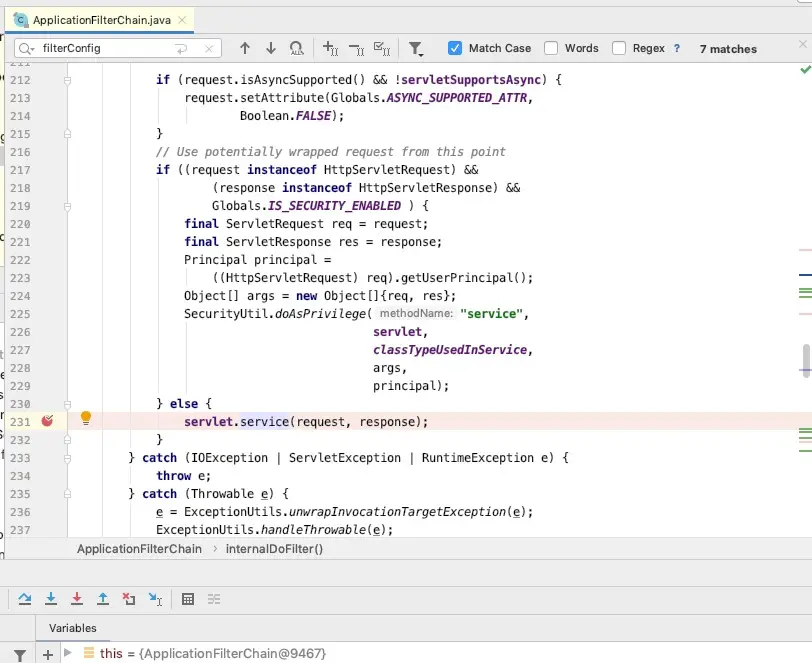Click the Trace Current Stream Chain icon

coord(214,599)
